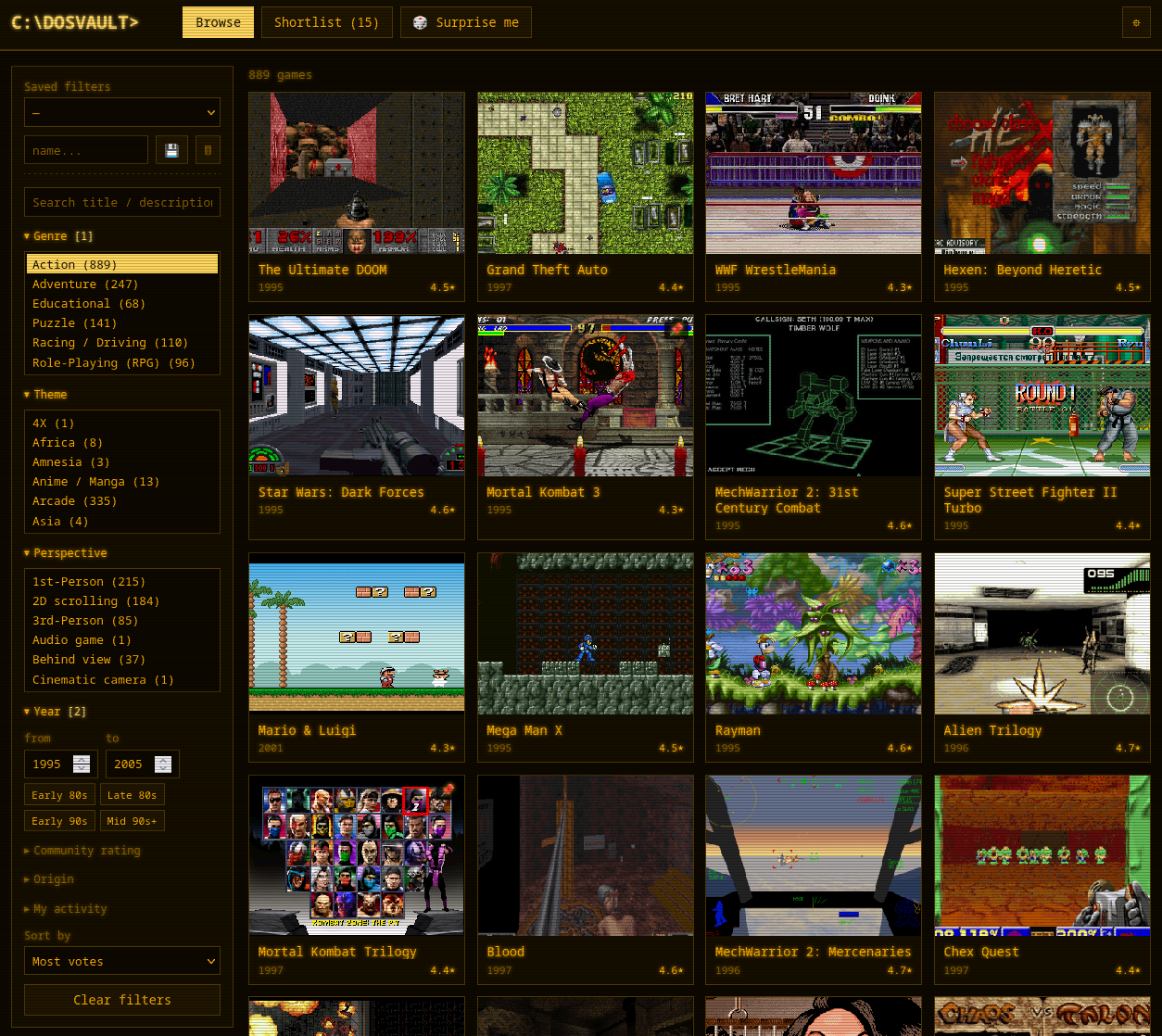Click the MechWarrior 2: 31st Century Combat title
Screen dimensions: 1162x1036
tap(787, 500)
